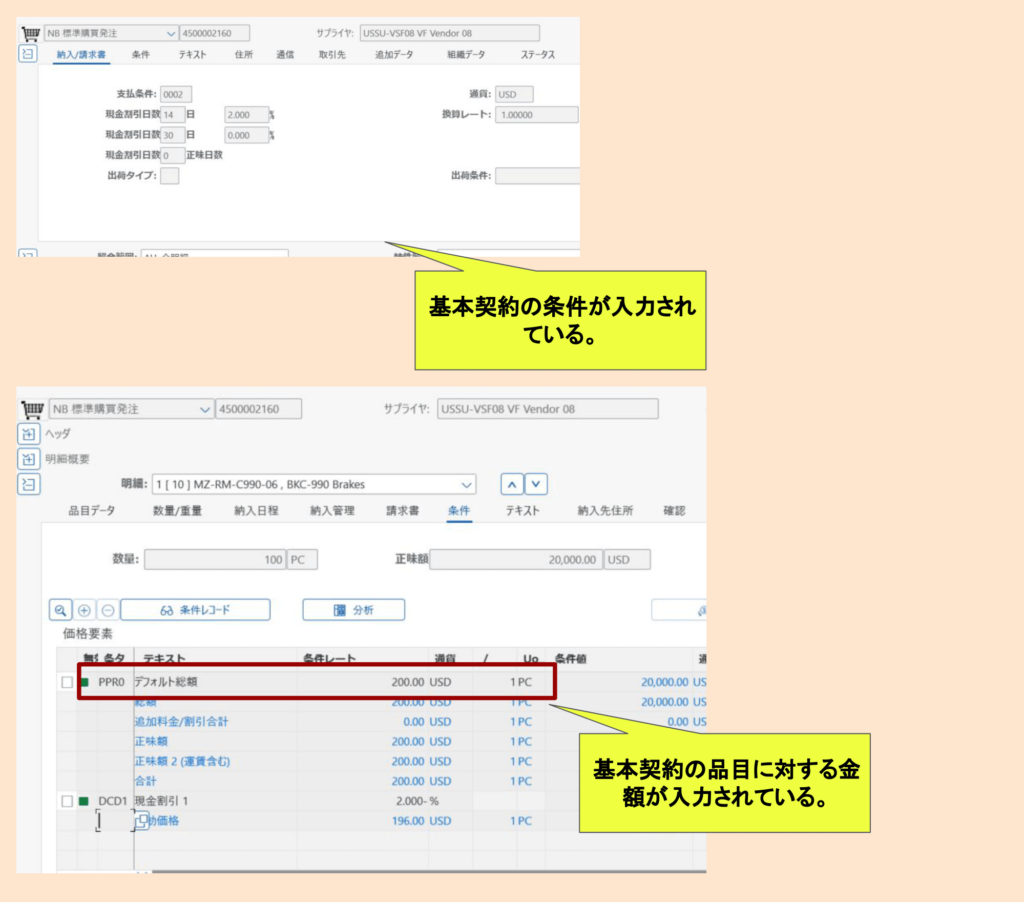This screenshot has height=902, width=1024.
Task: Select the cart icon on the item detail panel
Action: click(32, 408)
